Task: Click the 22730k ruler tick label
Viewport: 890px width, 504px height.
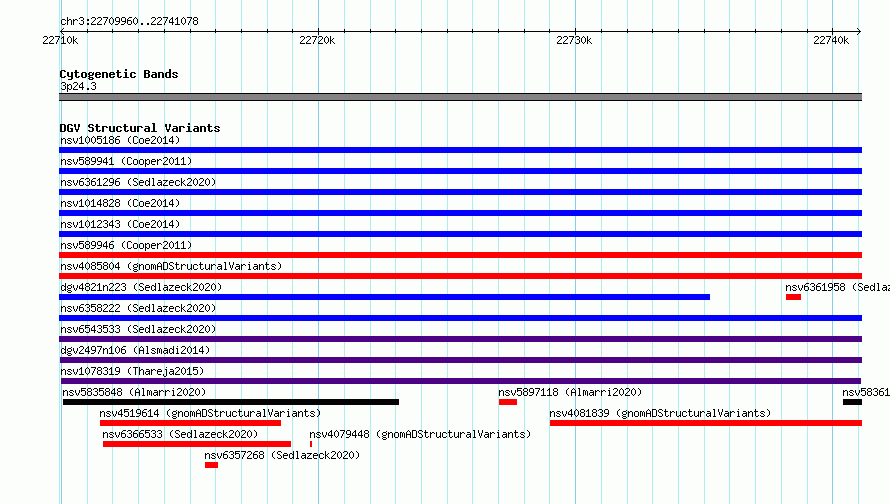Action: tap(574, 40)
